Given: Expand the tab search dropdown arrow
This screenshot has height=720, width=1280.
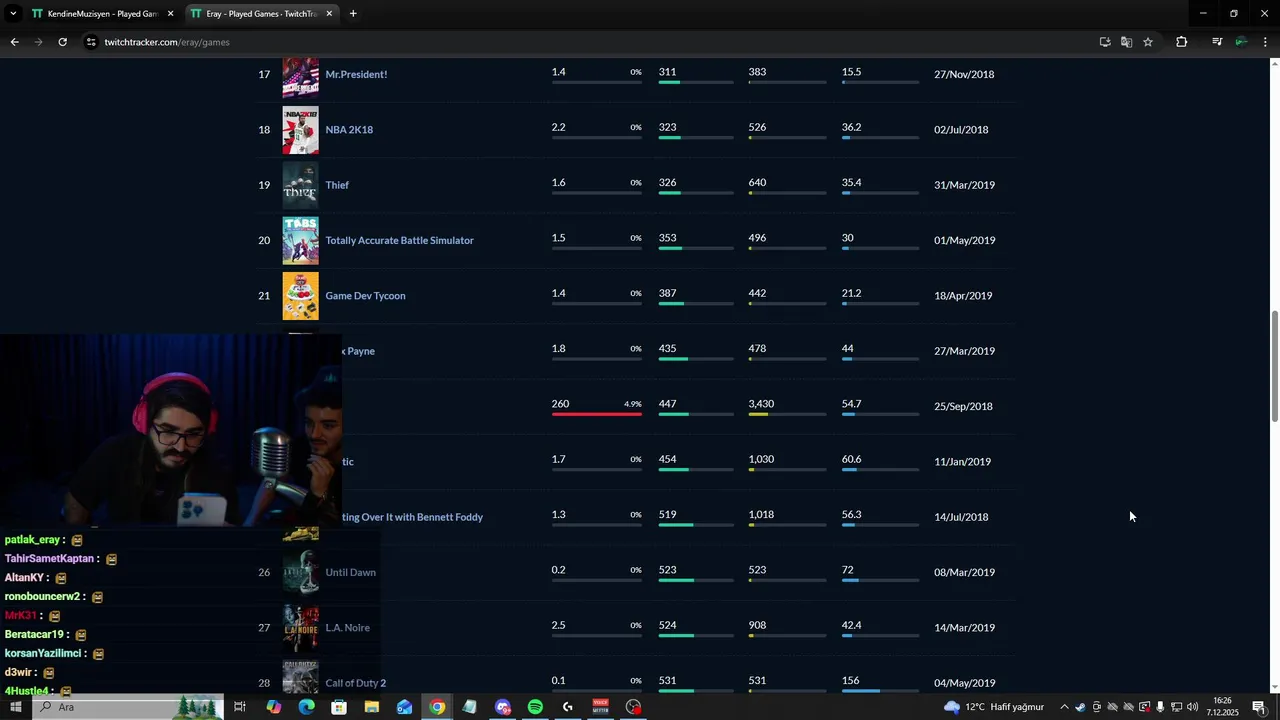Looking at the screenshot, I should pyautogui.click(x=13, y=14).
